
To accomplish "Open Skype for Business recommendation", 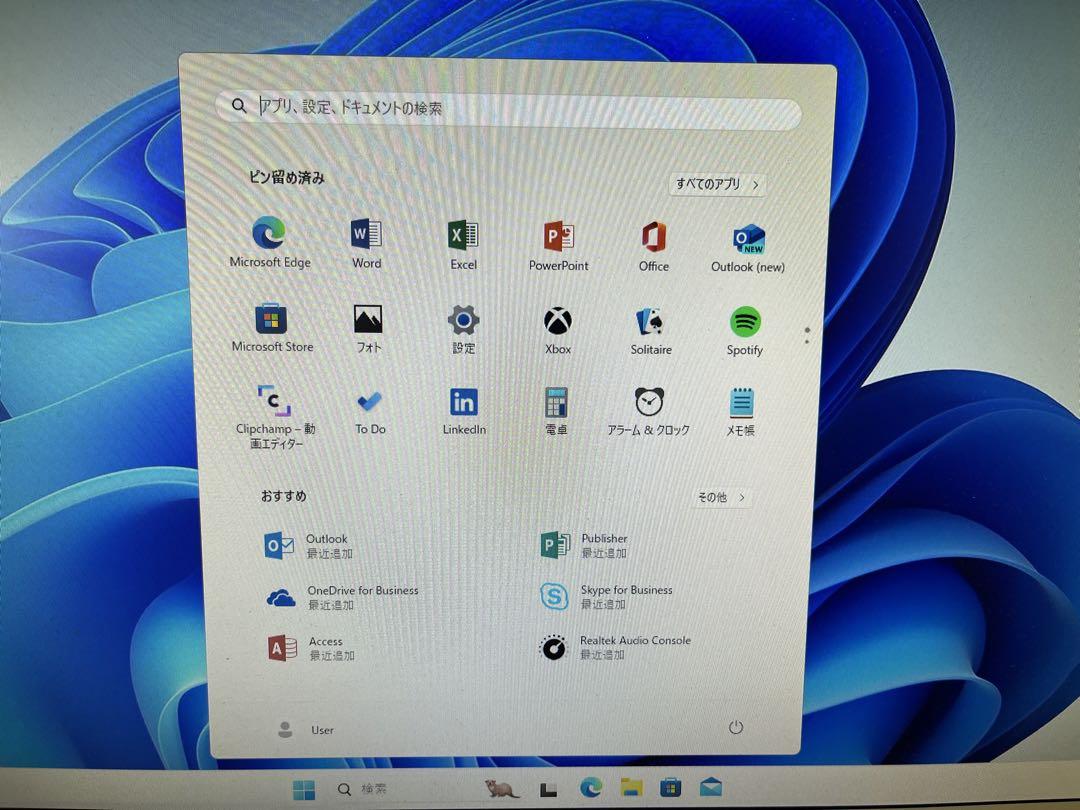I will (606, 596).
